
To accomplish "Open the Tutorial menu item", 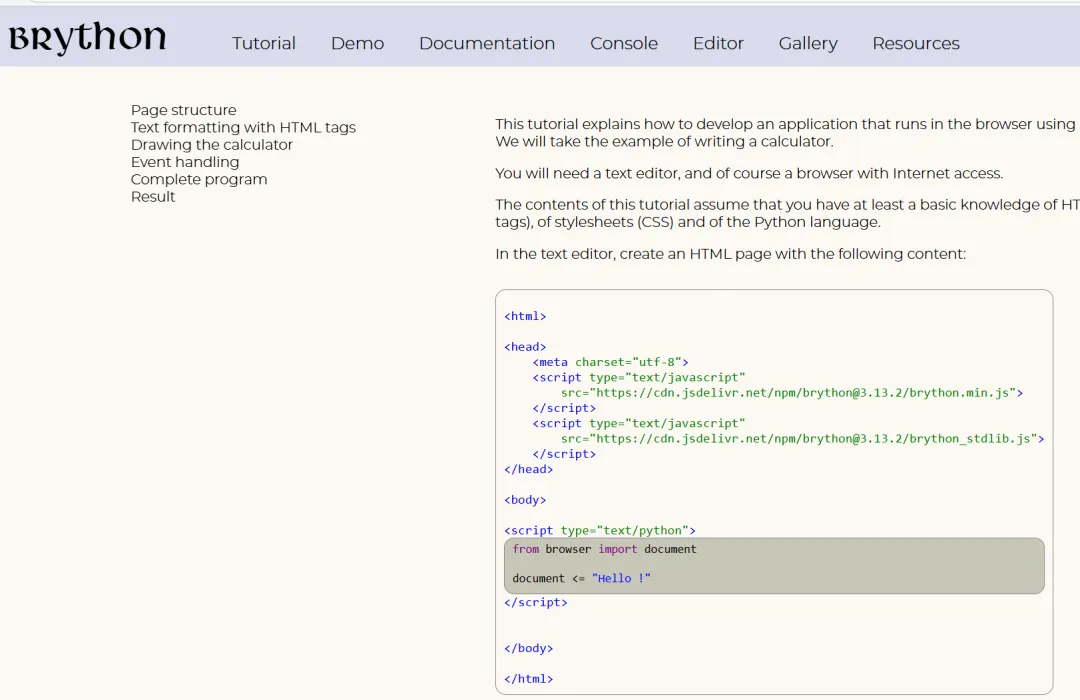I will (x=264, y=43).
